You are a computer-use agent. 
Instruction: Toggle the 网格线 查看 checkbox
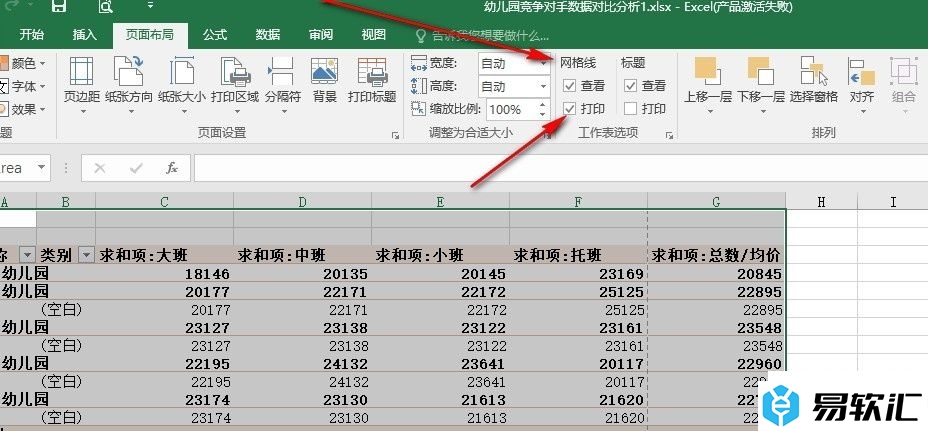click(x=570, y=86)
